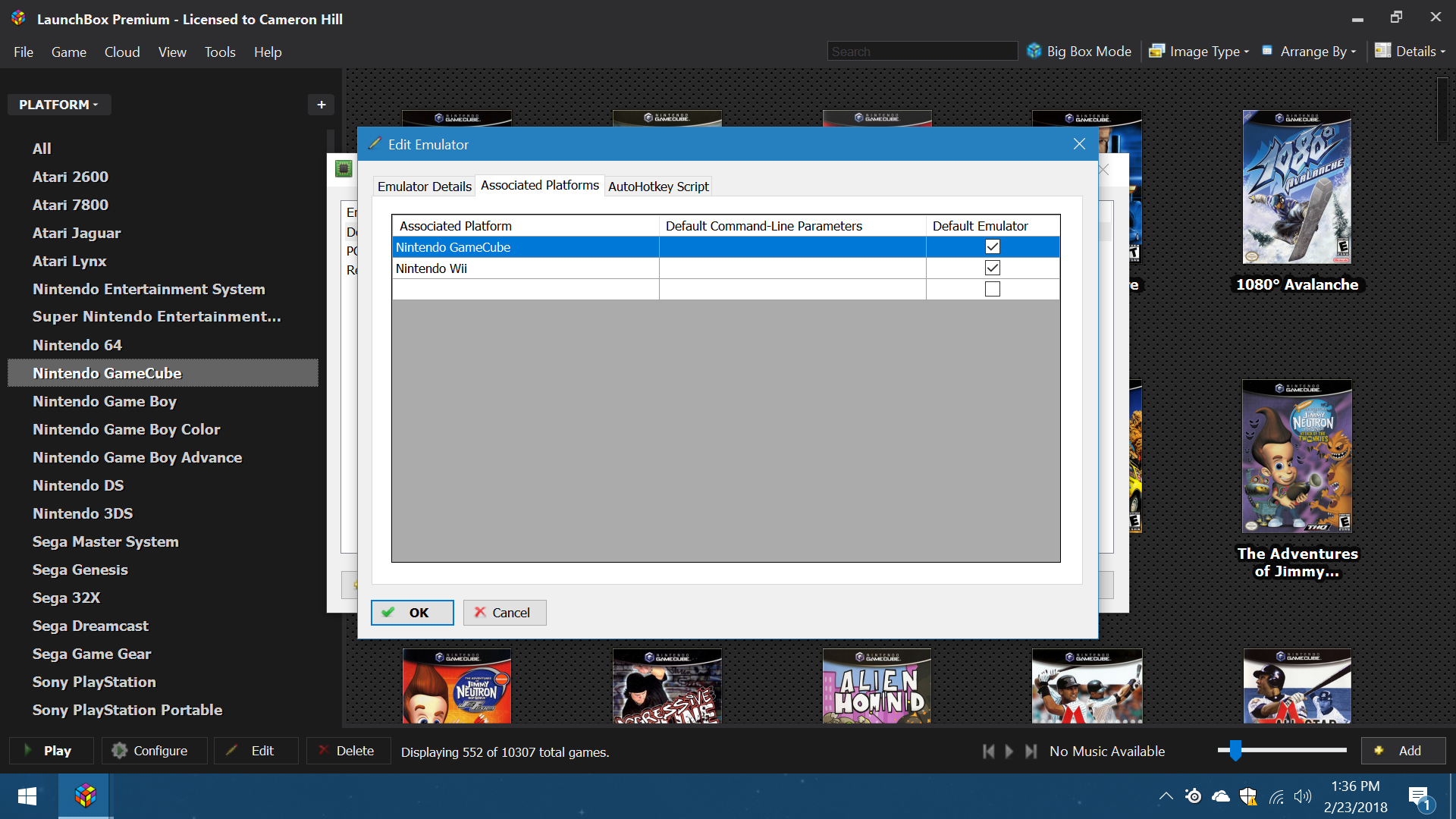Confirm with the OK button
The image size is (1456, 819).
point(413,613)
